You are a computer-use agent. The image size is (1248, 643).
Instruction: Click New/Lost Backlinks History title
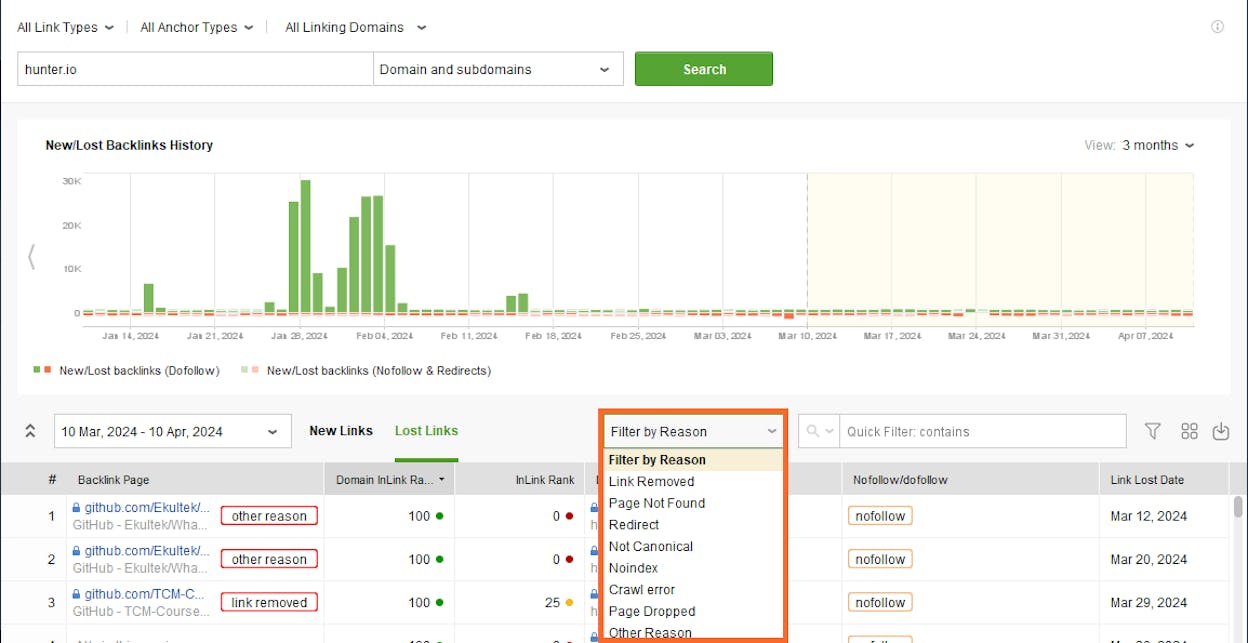click(x=129, y=145)
